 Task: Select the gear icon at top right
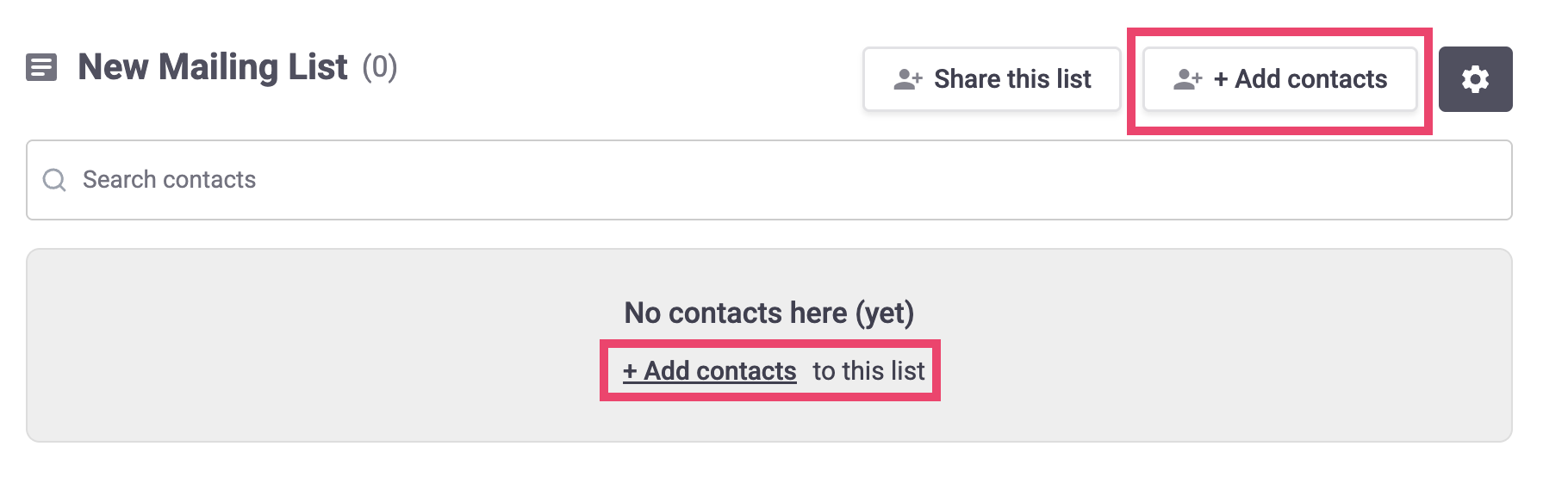pyautogui.click(x=1476, y=78)
